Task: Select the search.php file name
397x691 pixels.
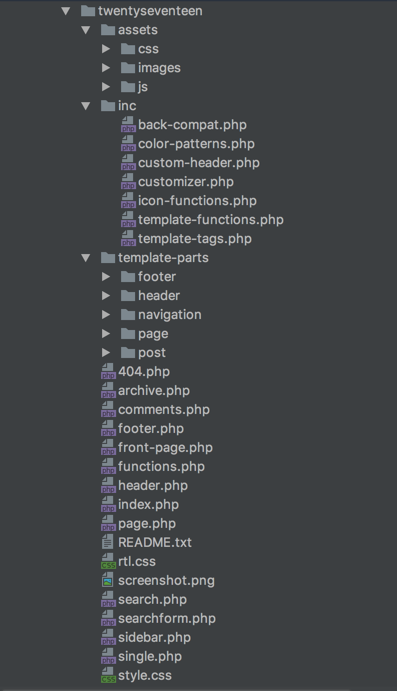Action: tap(152, 599)
